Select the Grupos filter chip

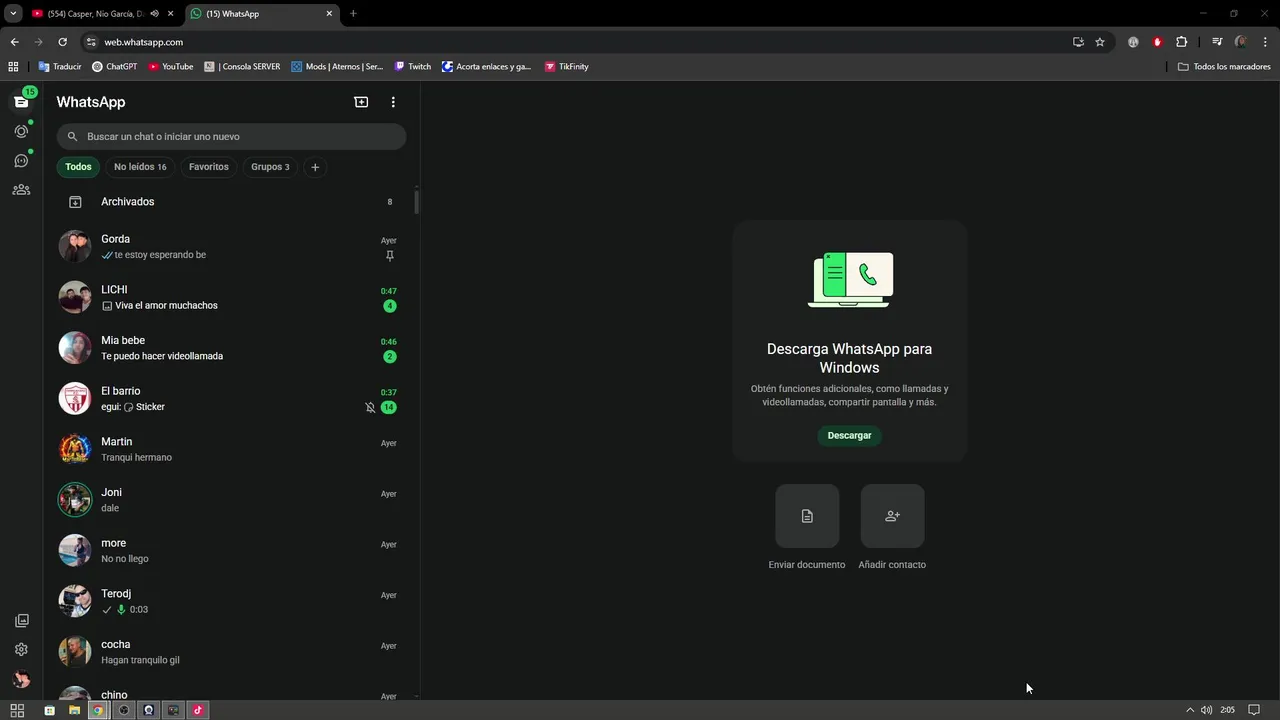point(270,167)
